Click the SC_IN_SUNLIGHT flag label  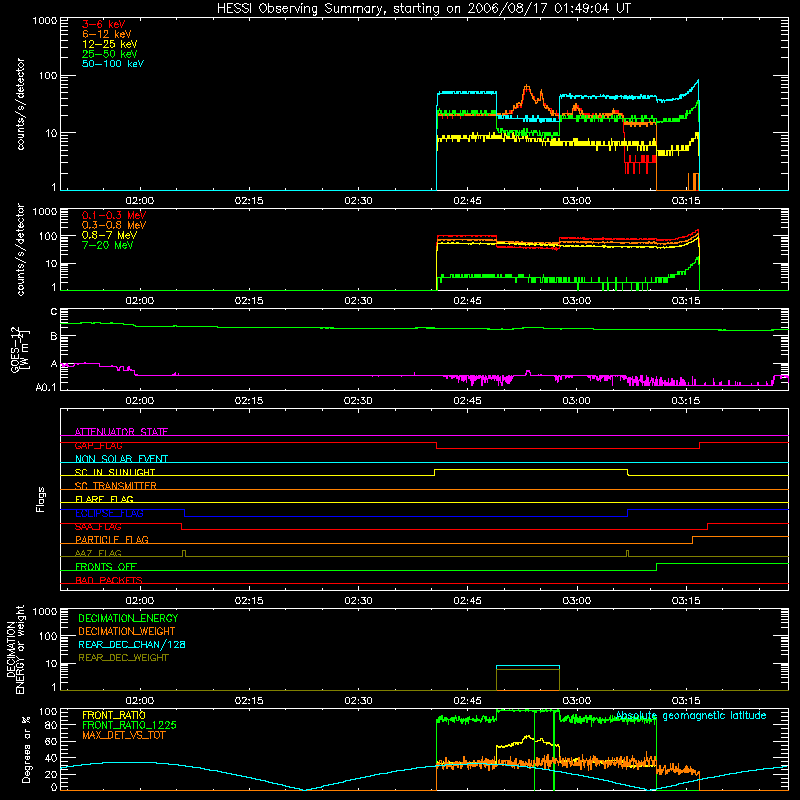pos(115,472)
